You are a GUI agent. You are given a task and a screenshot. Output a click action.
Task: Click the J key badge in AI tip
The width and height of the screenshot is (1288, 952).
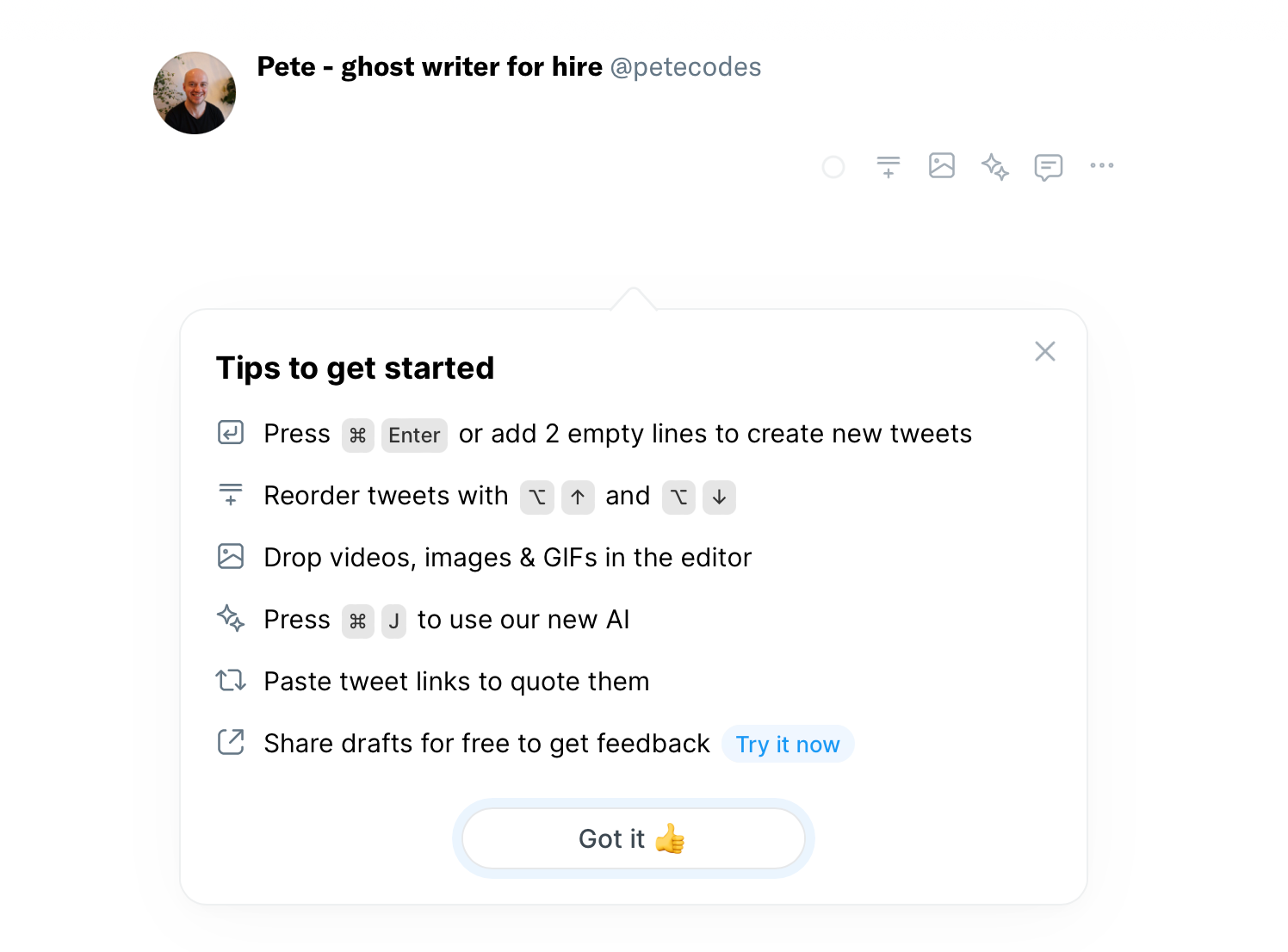pyautogui.click(x=393, y=621)
